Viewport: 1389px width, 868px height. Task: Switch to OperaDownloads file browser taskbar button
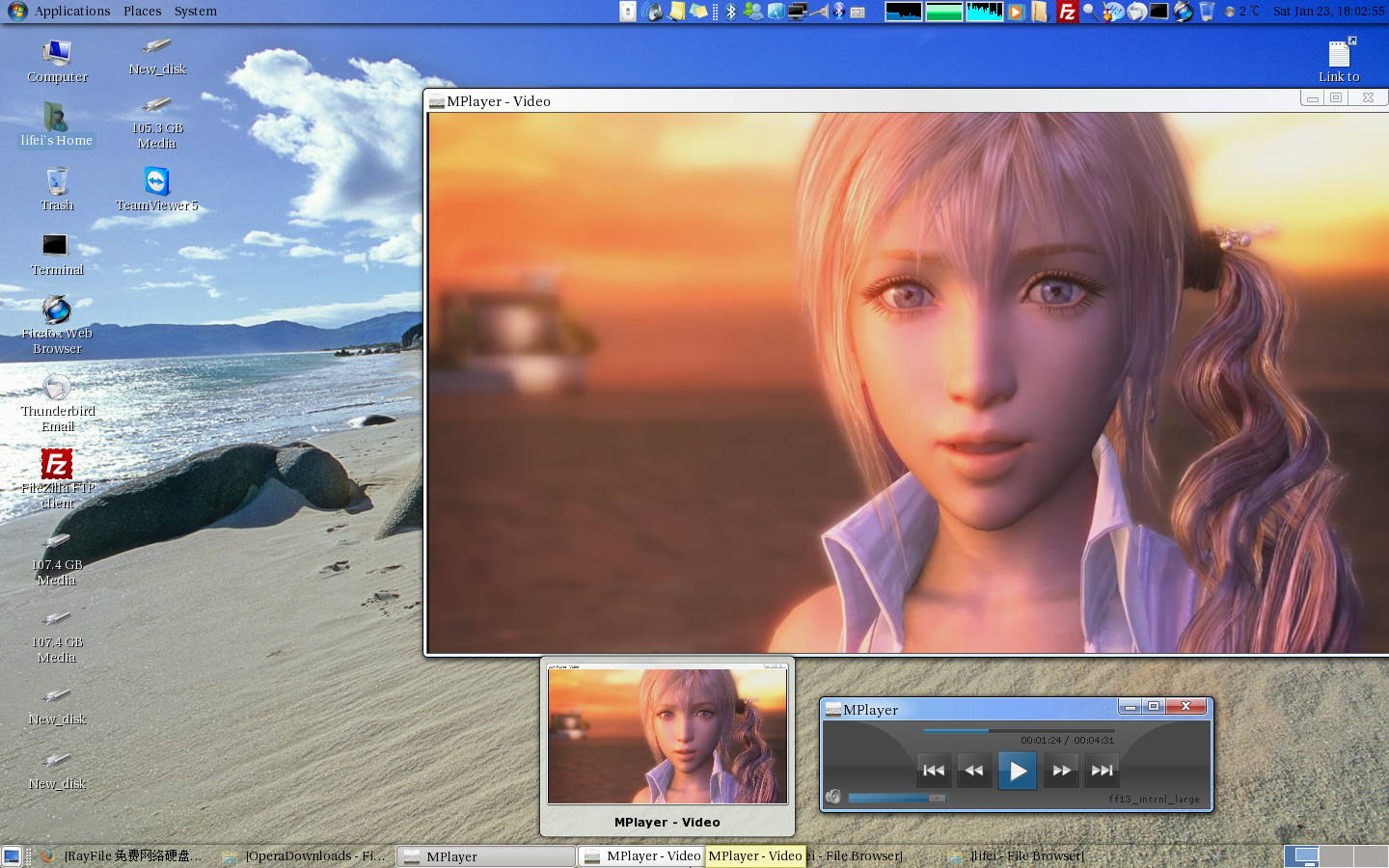click(x=304, y=856)
